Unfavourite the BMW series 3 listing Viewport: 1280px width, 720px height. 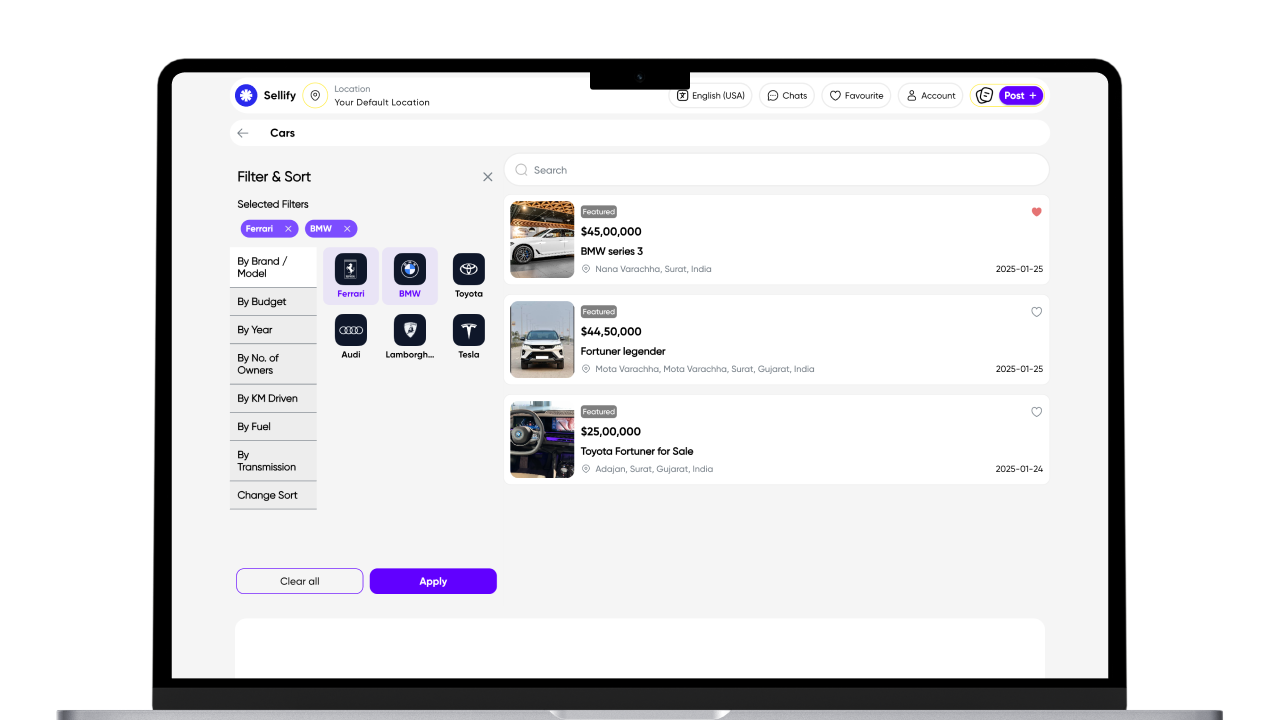point(1036,212)
